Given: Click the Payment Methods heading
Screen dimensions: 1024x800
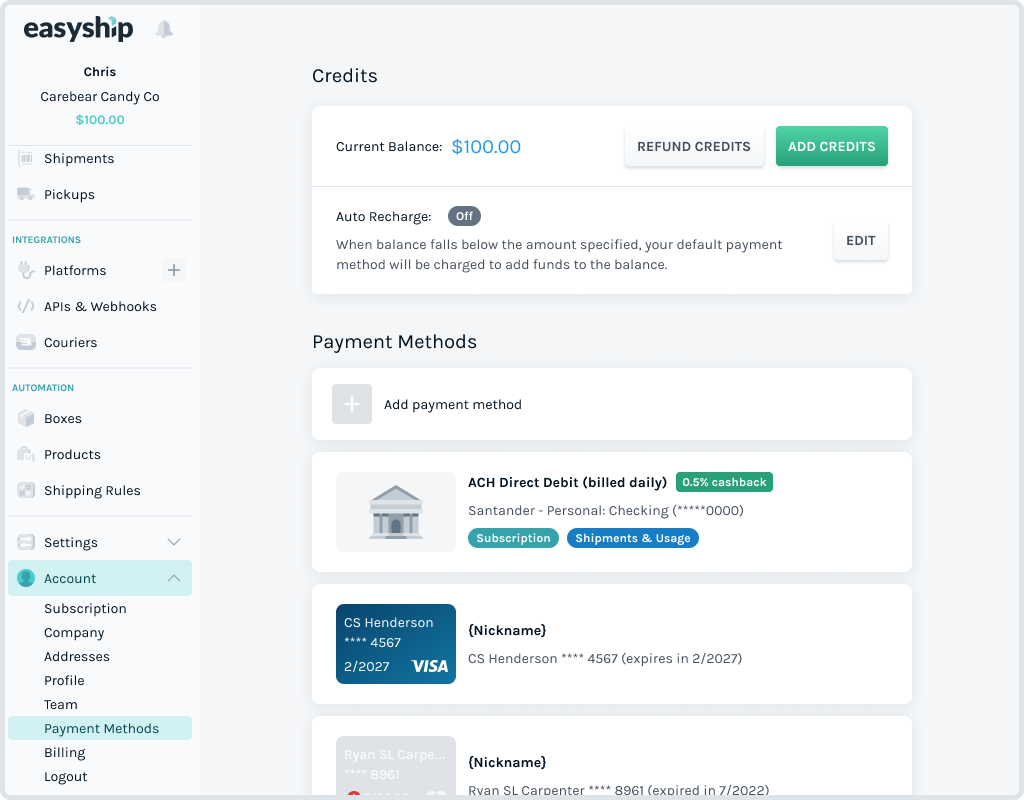Looking at the screenshot, I should 394,342.
